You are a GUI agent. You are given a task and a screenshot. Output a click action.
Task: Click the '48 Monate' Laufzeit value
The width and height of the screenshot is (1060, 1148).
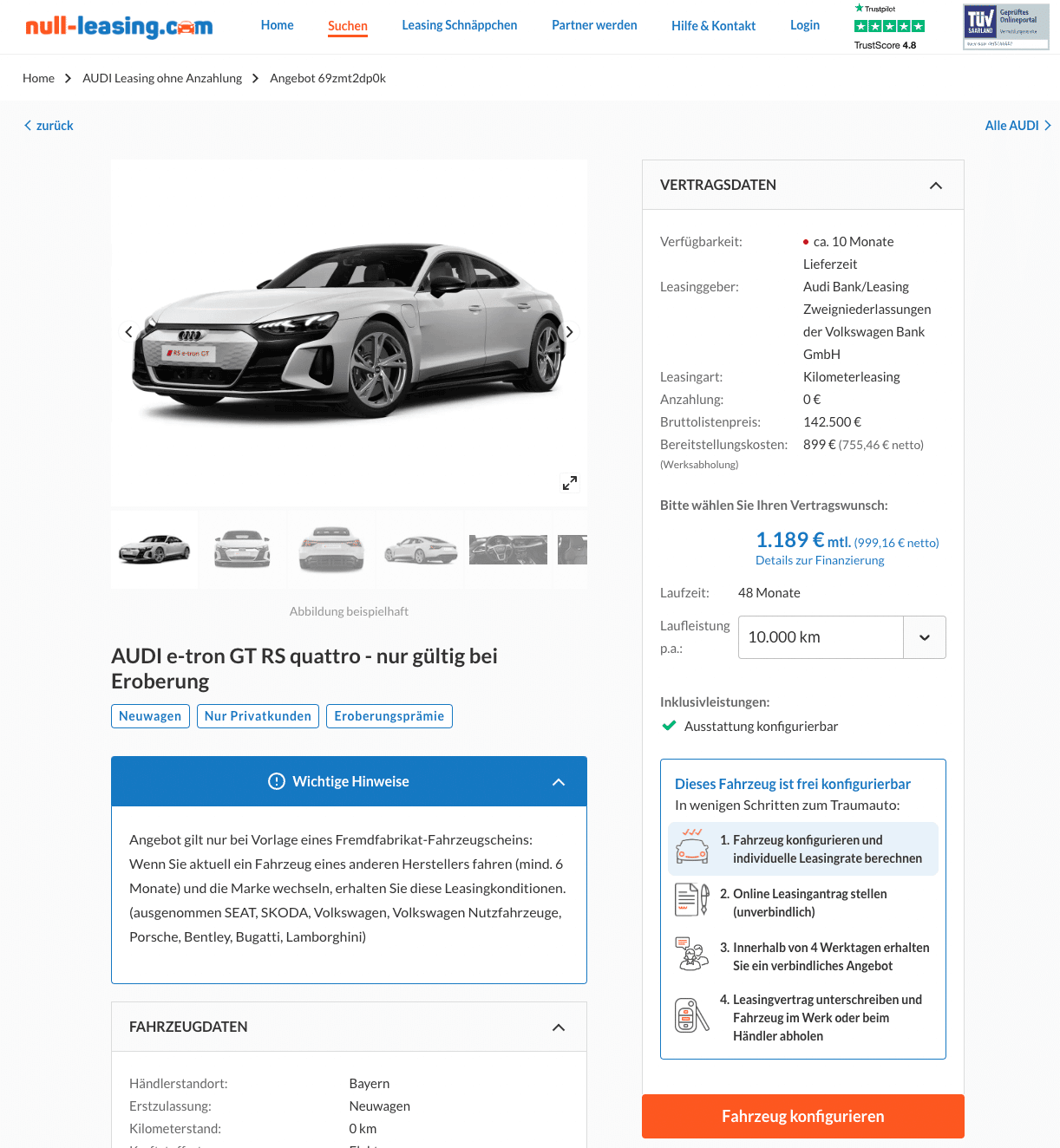click(769, 593)
